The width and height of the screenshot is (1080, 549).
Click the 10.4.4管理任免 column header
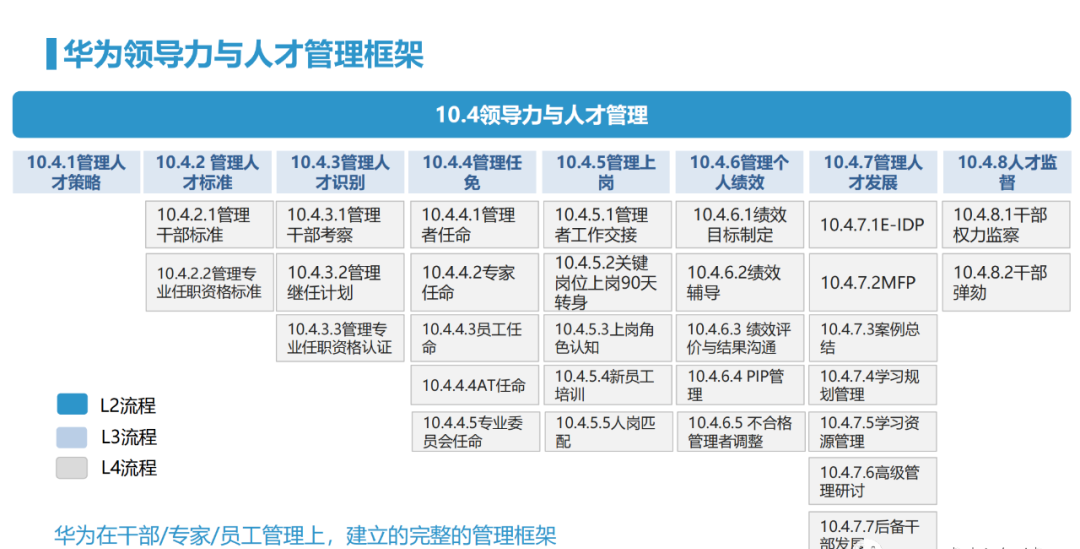click(x=472, y=172)
